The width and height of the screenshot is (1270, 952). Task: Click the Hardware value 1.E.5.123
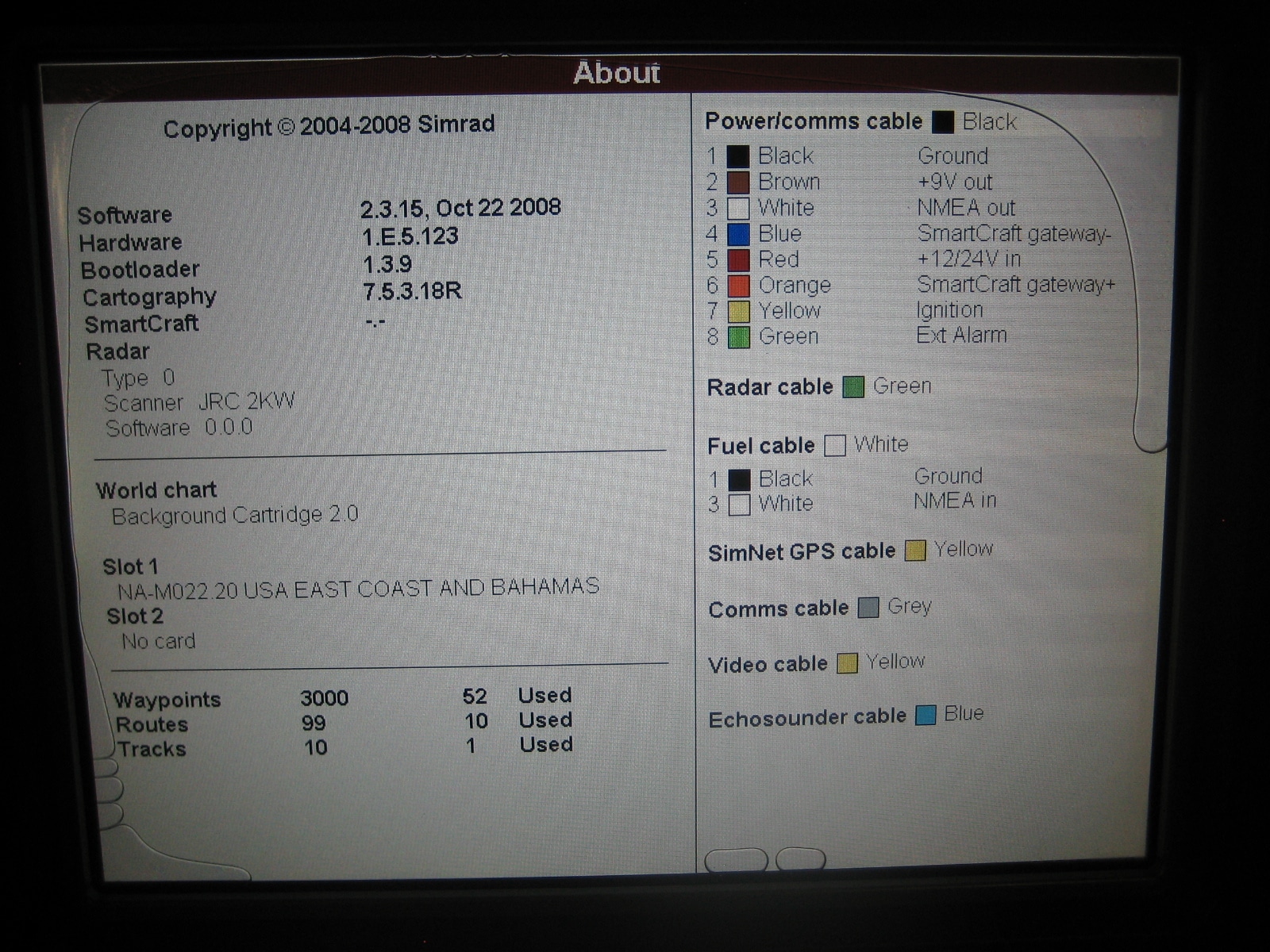[410, 236]
